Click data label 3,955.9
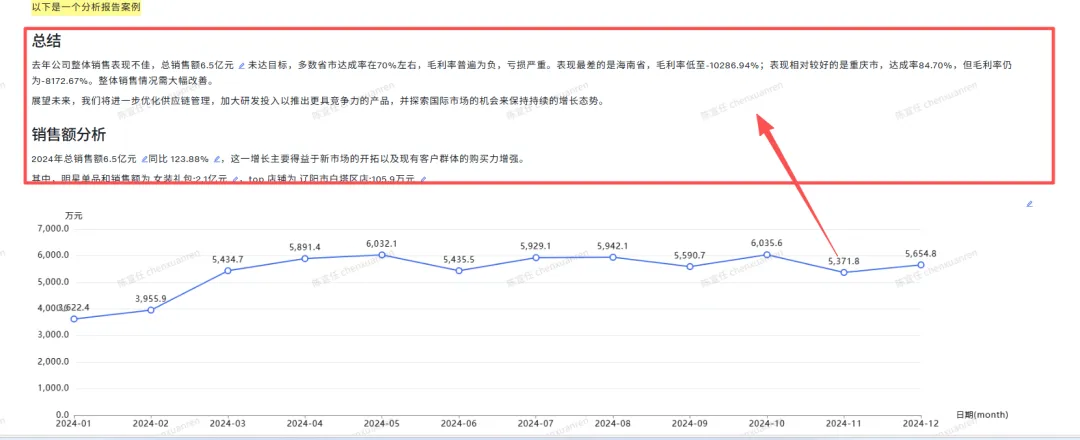The height and width of the screenshot is (440, 1080). click(151, 298)
